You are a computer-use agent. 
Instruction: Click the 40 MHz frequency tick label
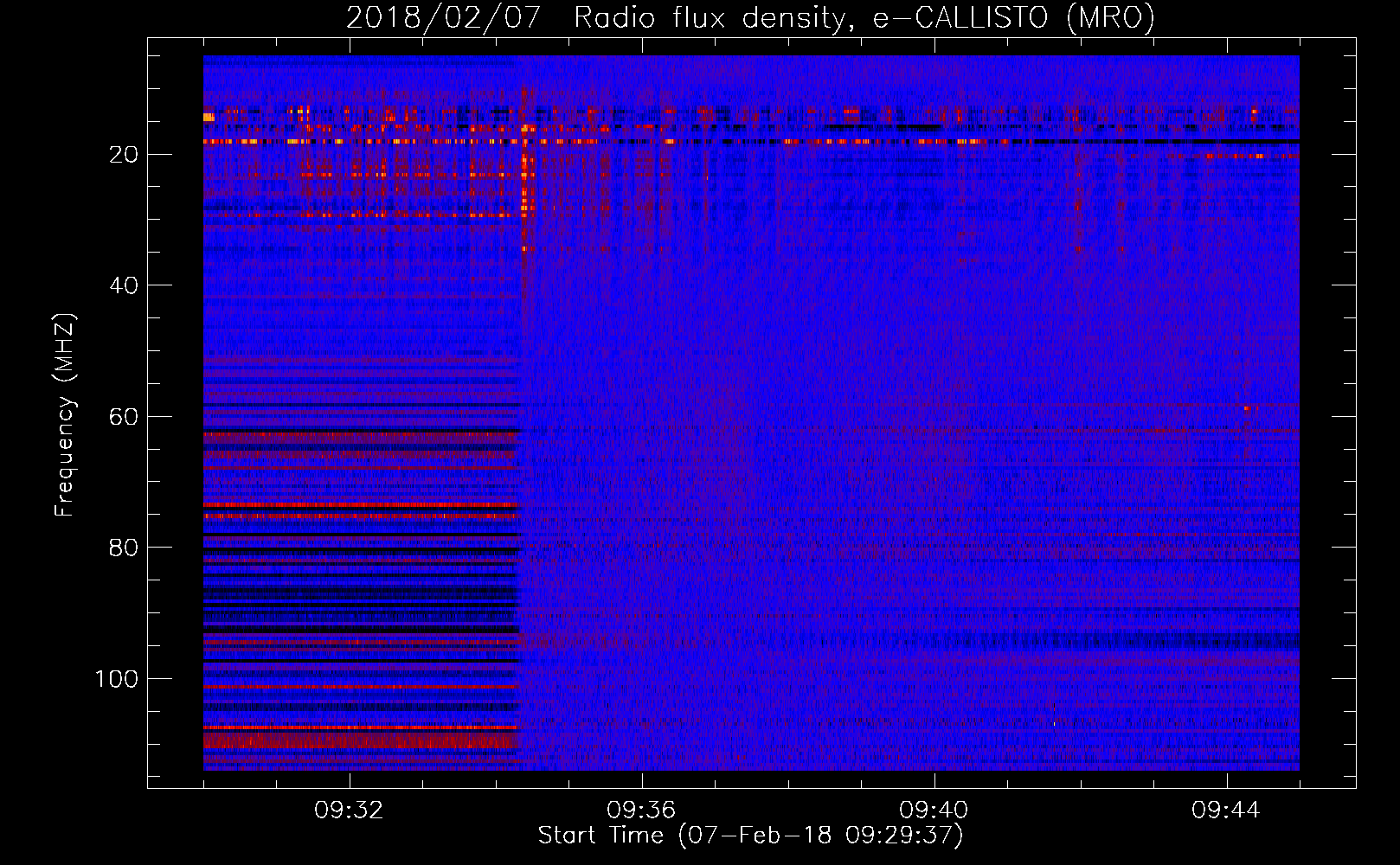click(x=124, y=285)
